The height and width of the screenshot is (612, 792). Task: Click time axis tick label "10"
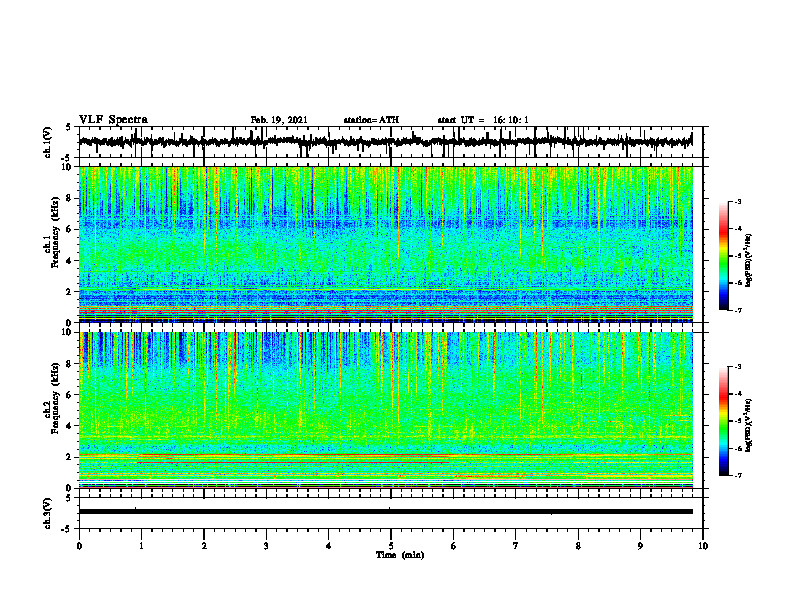click(x=703, y=546)
